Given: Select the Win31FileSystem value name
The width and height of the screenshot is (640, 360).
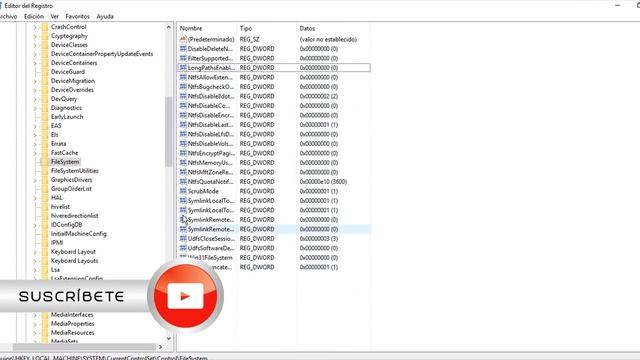Looking at the screenshot, I should 210,258.
